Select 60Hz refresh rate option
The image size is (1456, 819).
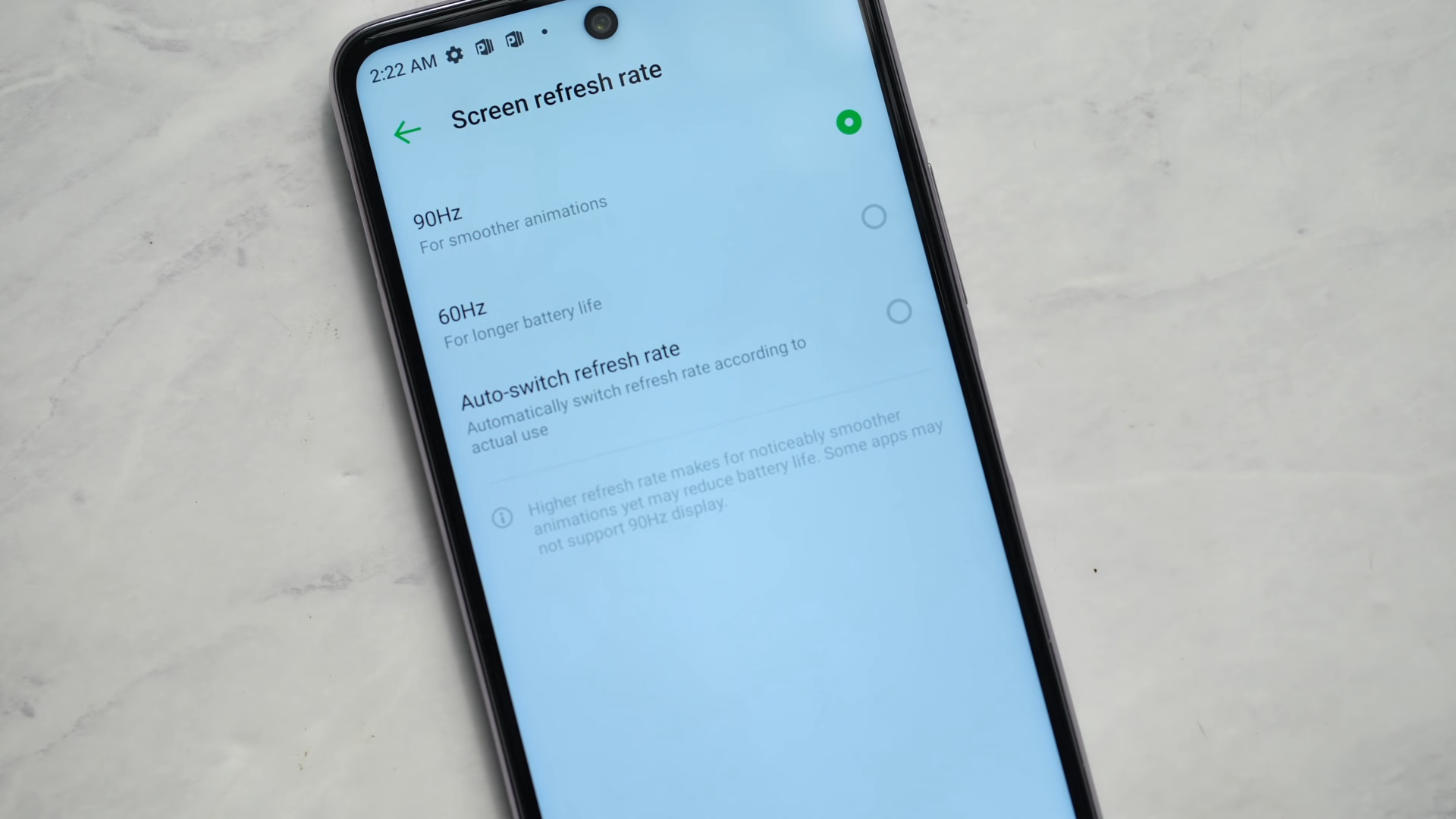[896, 311]
